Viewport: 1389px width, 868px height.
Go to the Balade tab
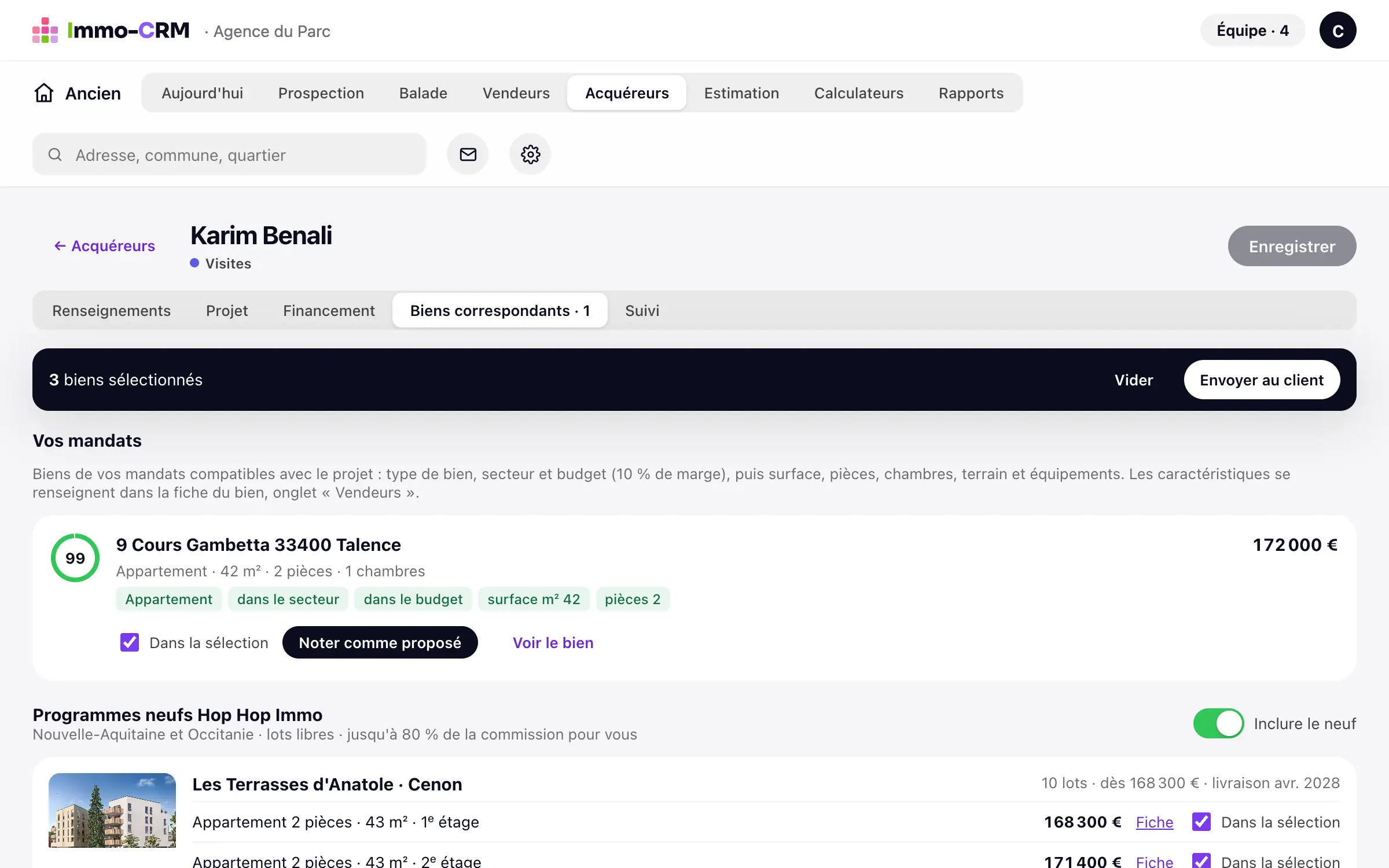click(x=423, y=93)
